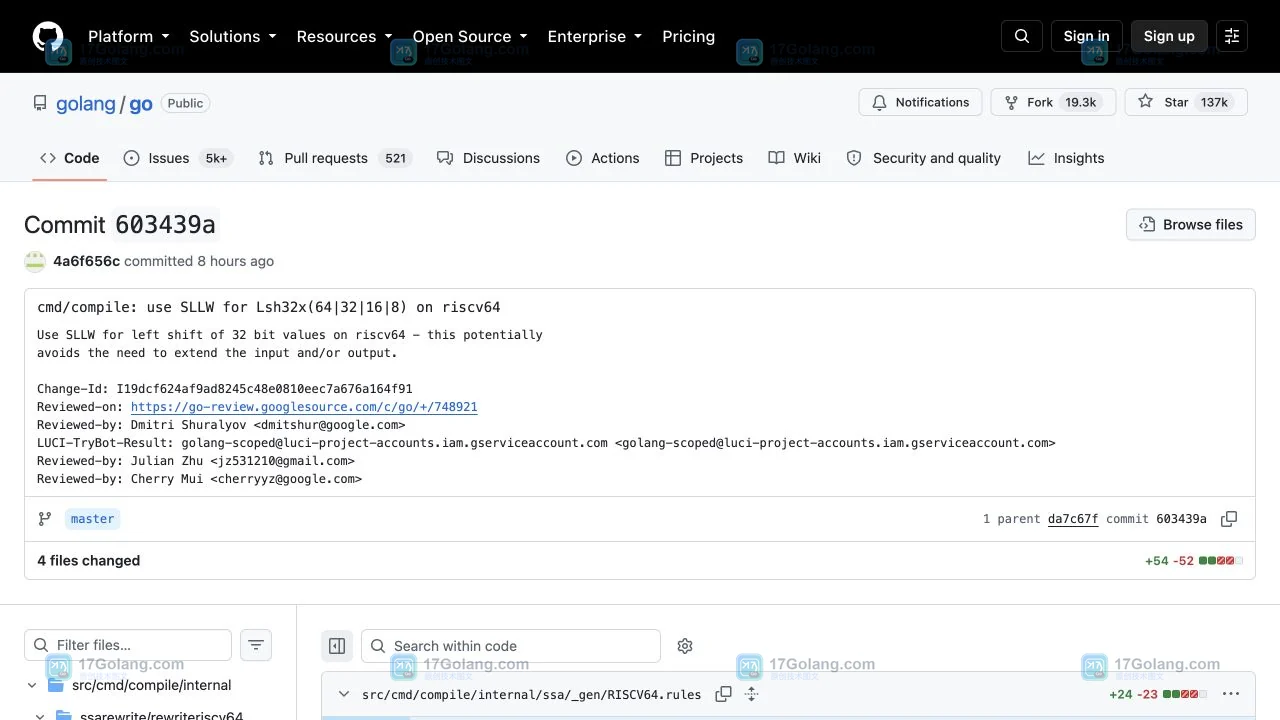Image resolution: width=1280 pixels, height=720 pixels.
Task: Click the 521 pull requests counter
Action: [x=396, y=158]
